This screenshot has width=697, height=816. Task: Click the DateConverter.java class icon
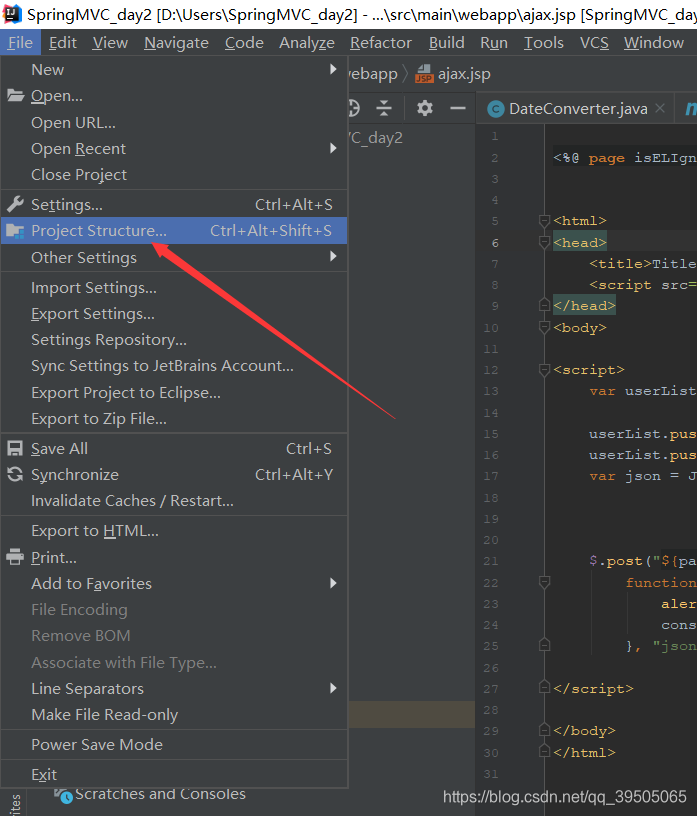click(496, 109)
